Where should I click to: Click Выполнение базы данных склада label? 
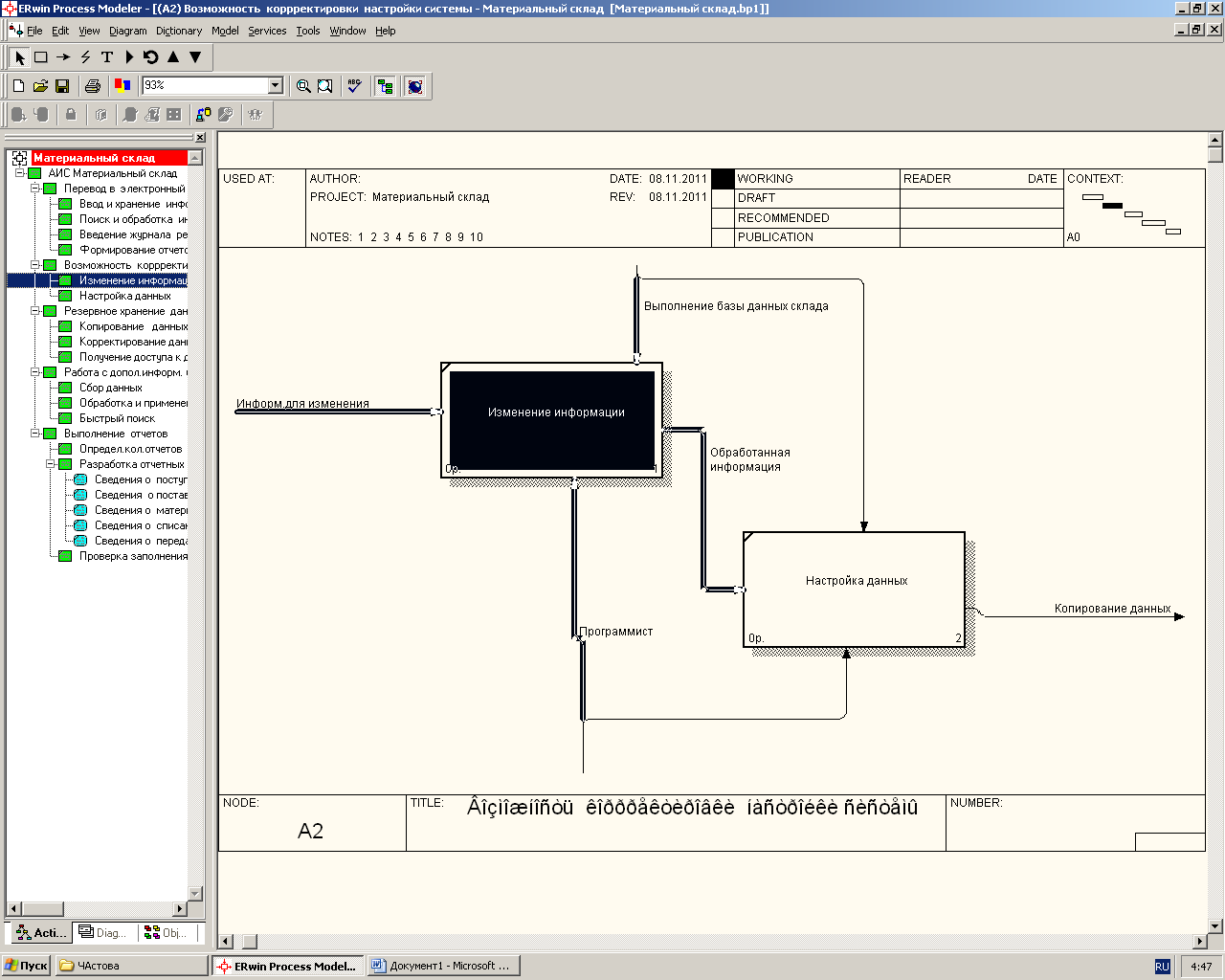pyautogui.click(x=736, y=306)
